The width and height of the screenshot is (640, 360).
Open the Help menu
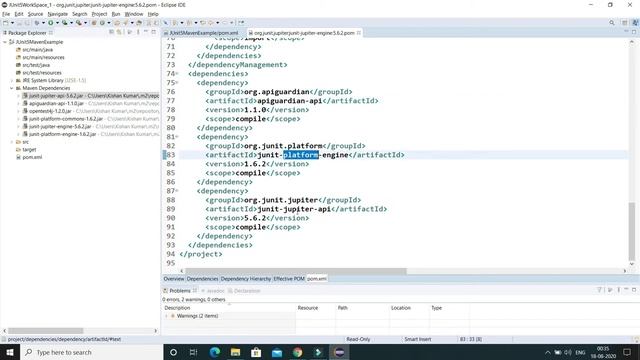coord(153,14)
